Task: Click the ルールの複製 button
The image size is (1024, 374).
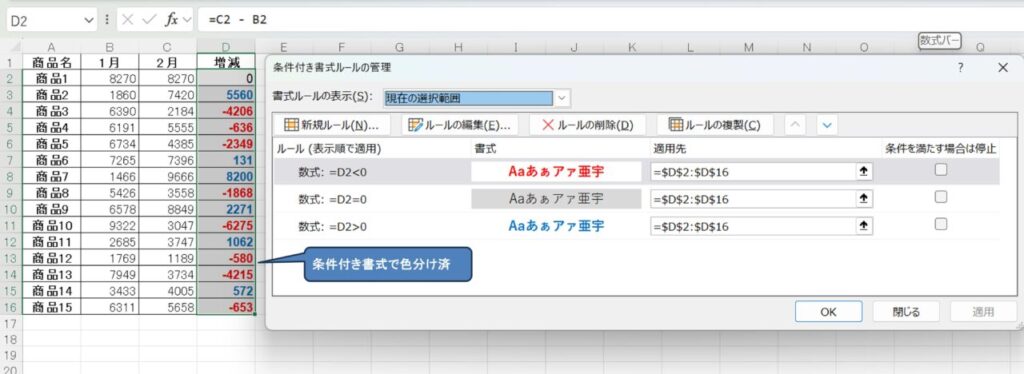Action: (x=715, y=125)
